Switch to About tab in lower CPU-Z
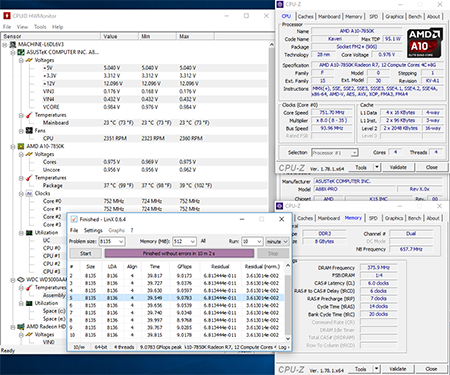This screenshot has height=375, width=450. click(x=433, y=218)
